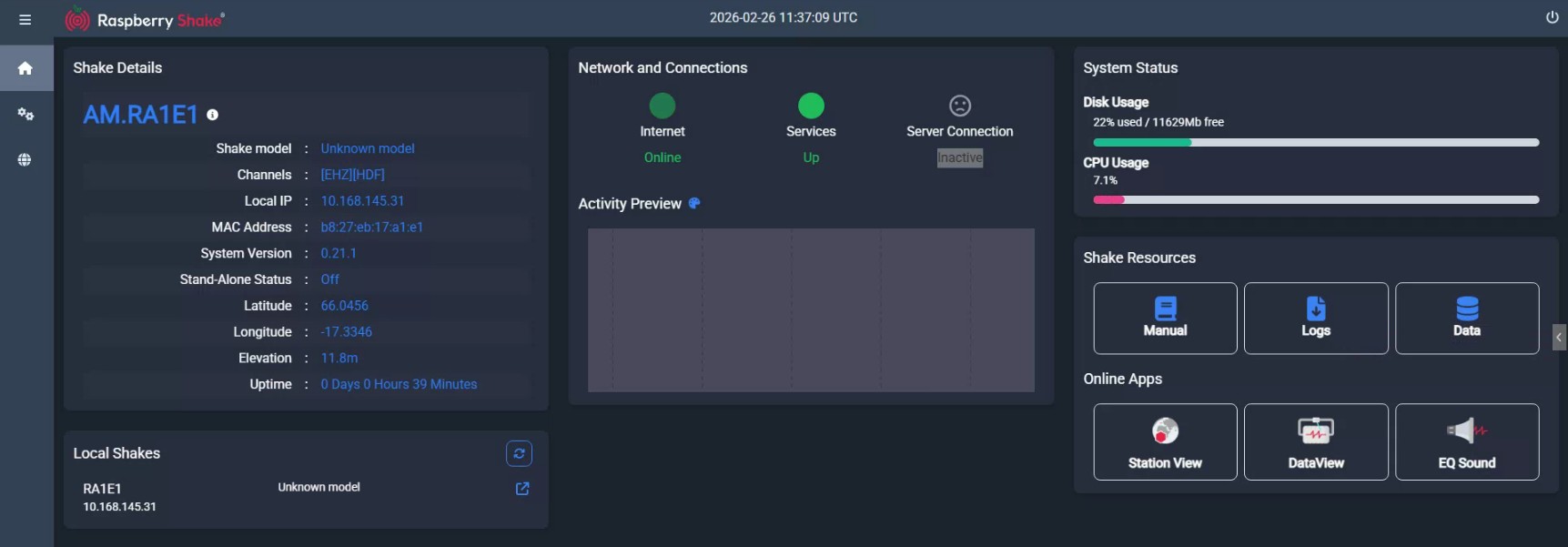
Task: Click the power icon at top right
Action: point(1552,17)
